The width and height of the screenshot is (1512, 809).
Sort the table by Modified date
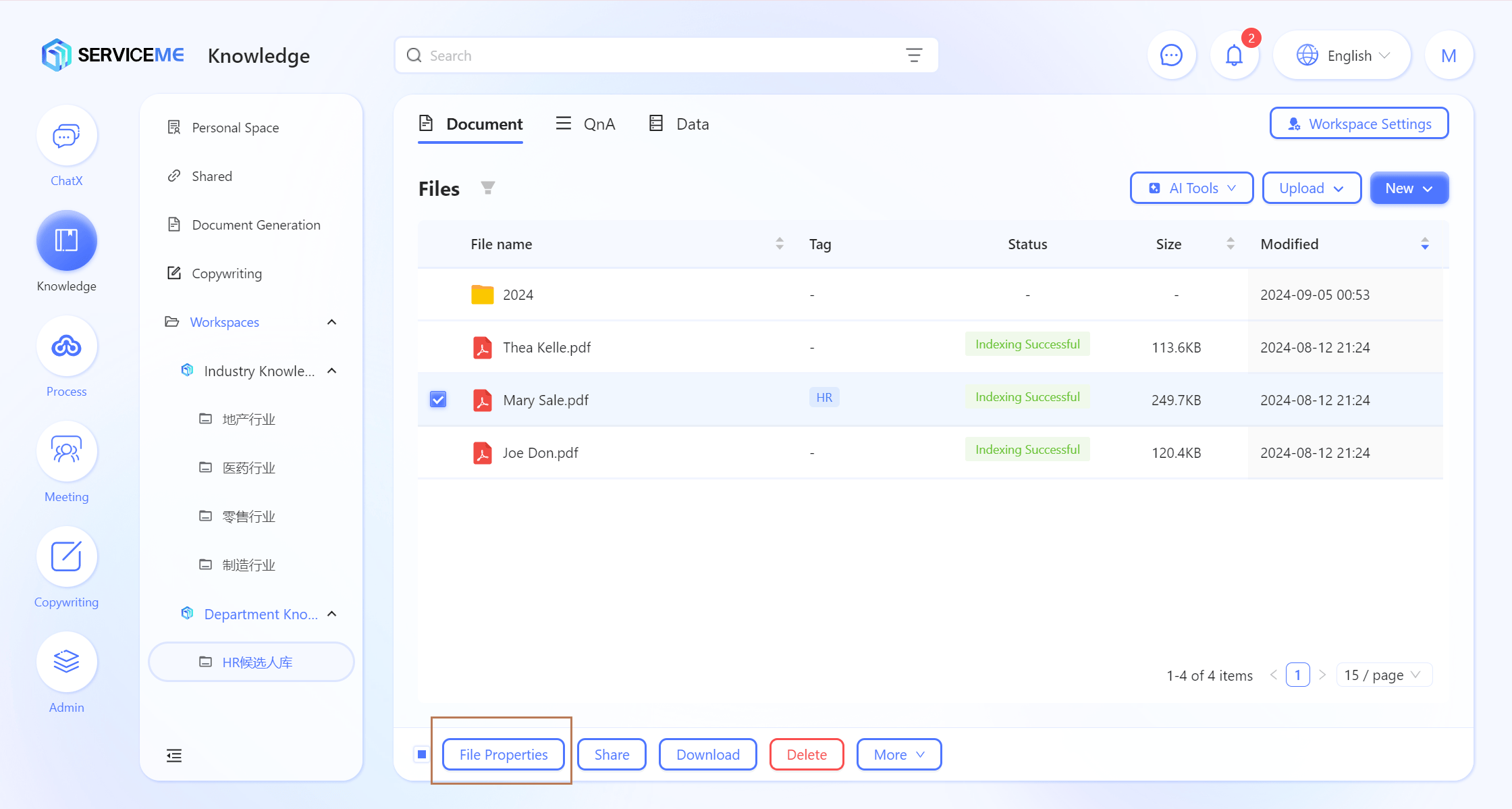click(1425, 244)
